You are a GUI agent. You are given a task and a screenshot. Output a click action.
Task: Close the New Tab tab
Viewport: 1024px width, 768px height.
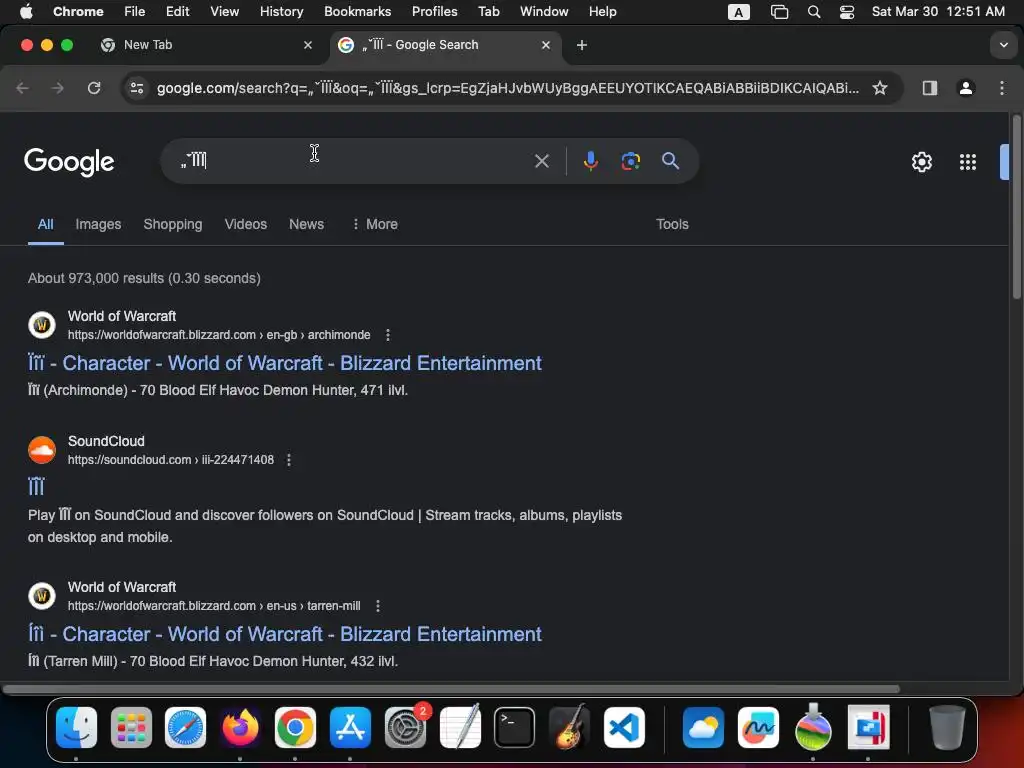pos(308,45)
